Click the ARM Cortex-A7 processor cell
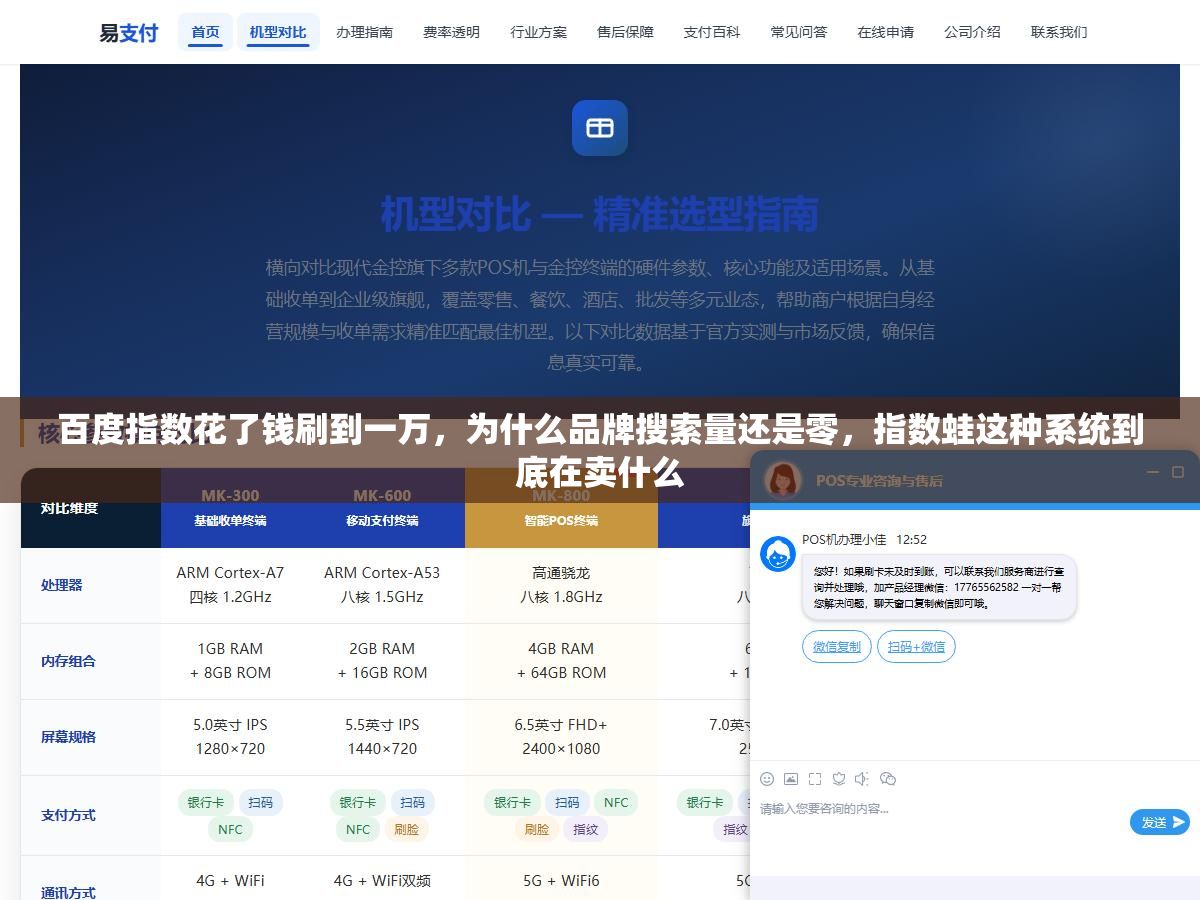 point(230,585)
